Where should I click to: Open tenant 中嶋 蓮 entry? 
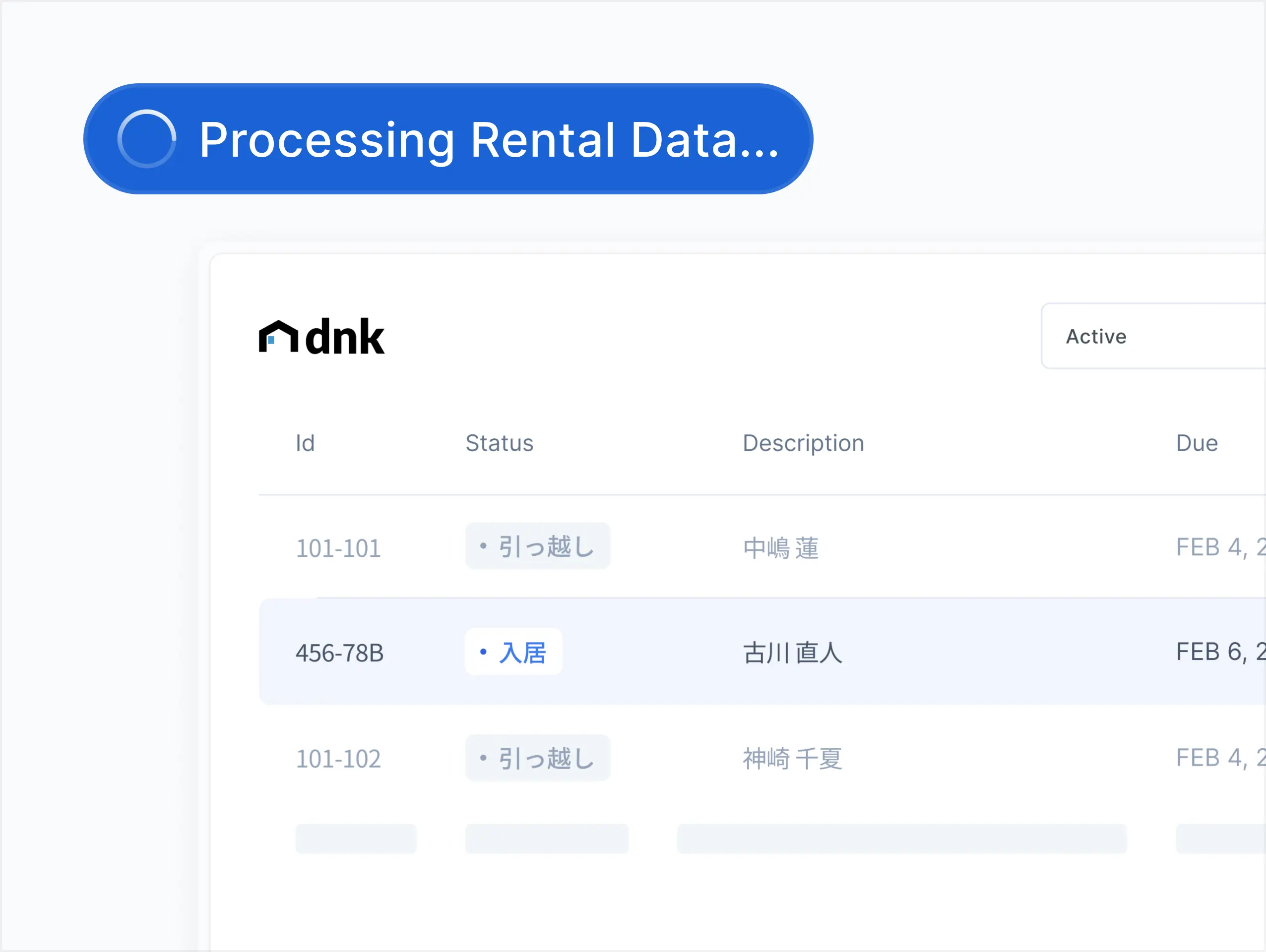(781, 547)
